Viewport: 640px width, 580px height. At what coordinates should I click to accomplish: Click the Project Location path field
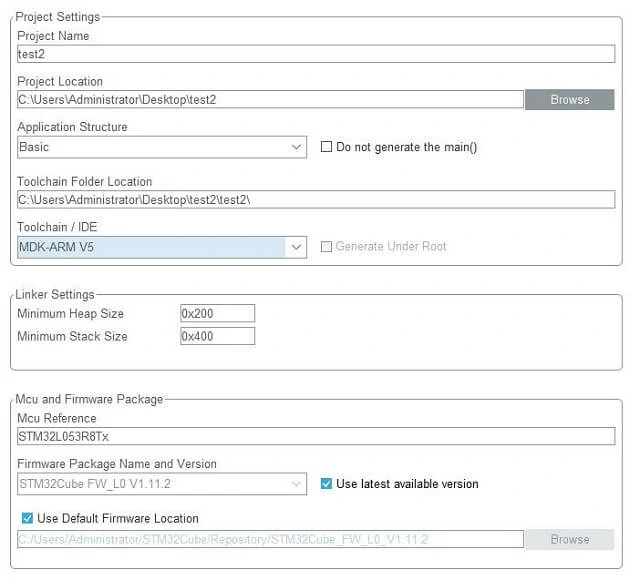[x=270, y=99]
